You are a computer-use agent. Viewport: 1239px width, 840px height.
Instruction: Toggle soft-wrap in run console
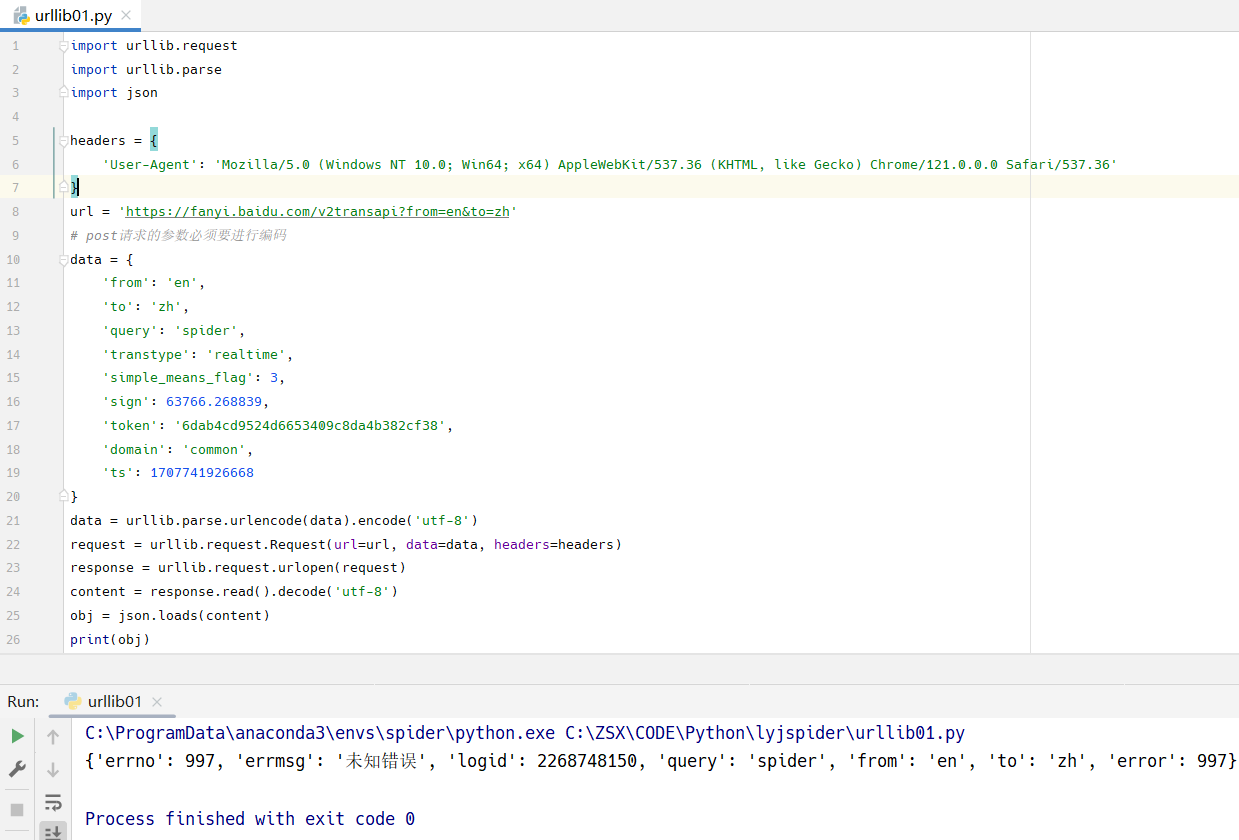coord(53,803)
